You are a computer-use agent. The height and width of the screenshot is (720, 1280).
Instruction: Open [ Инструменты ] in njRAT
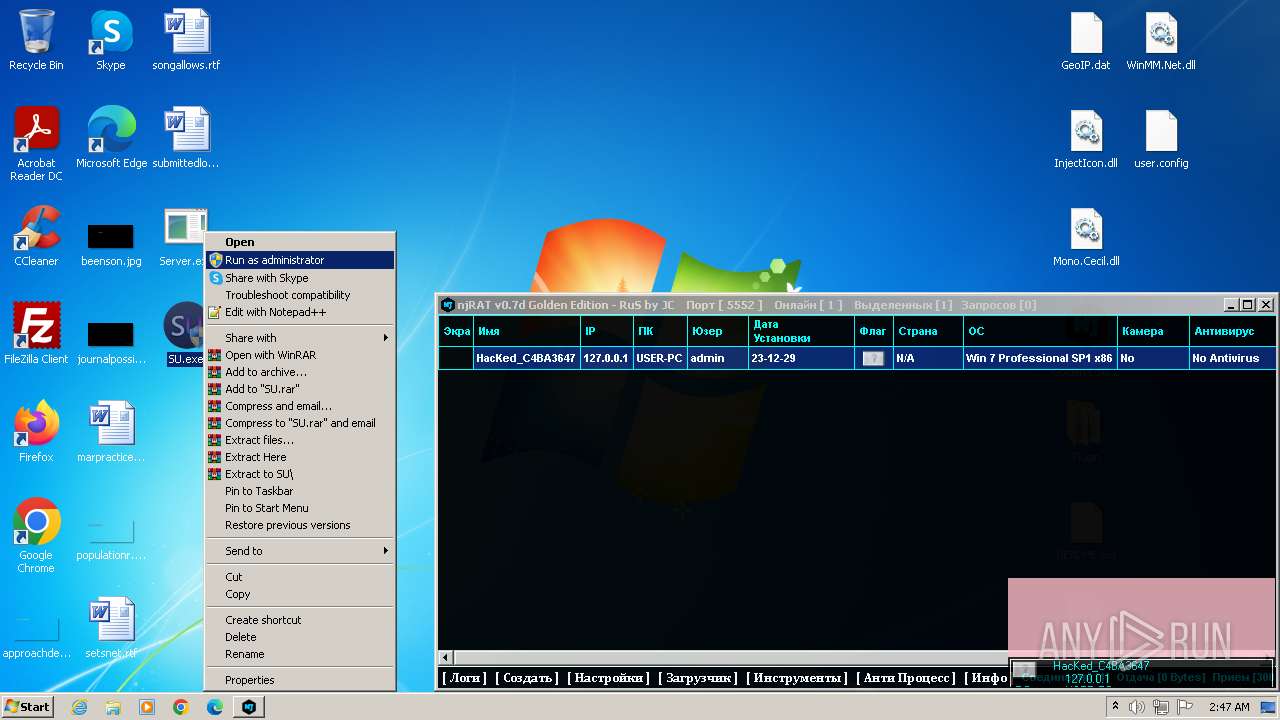(x=797, y=678)
